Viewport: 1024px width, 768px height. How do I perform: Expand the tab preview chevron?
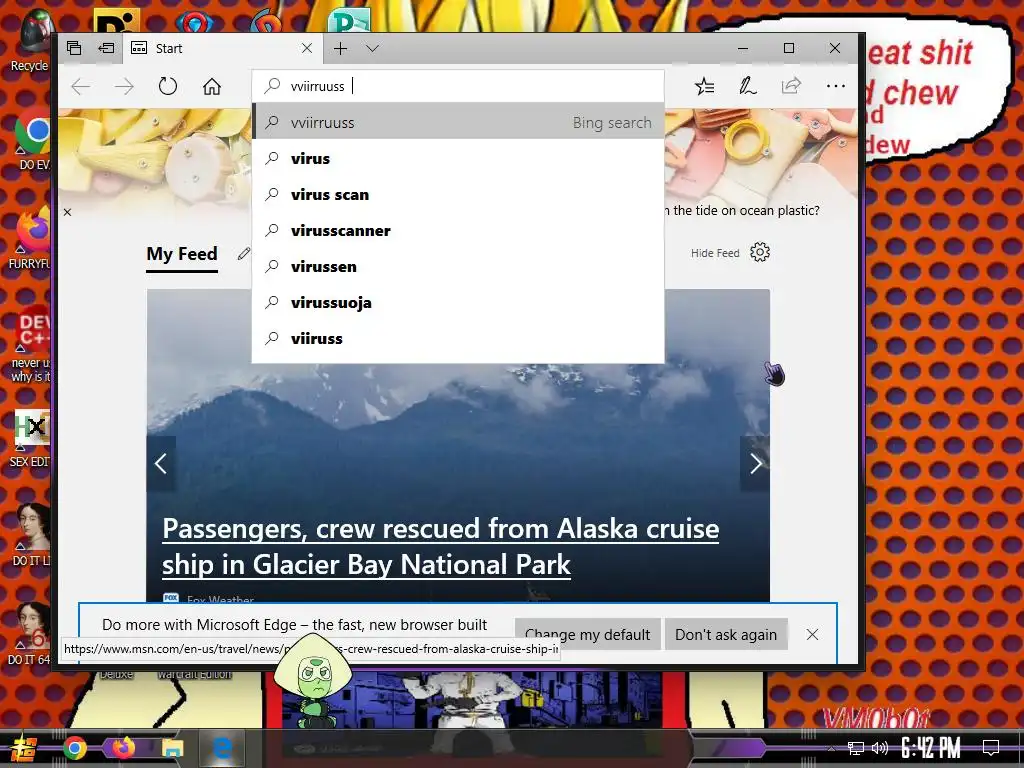pyautogui.click(x=373, y=48)
